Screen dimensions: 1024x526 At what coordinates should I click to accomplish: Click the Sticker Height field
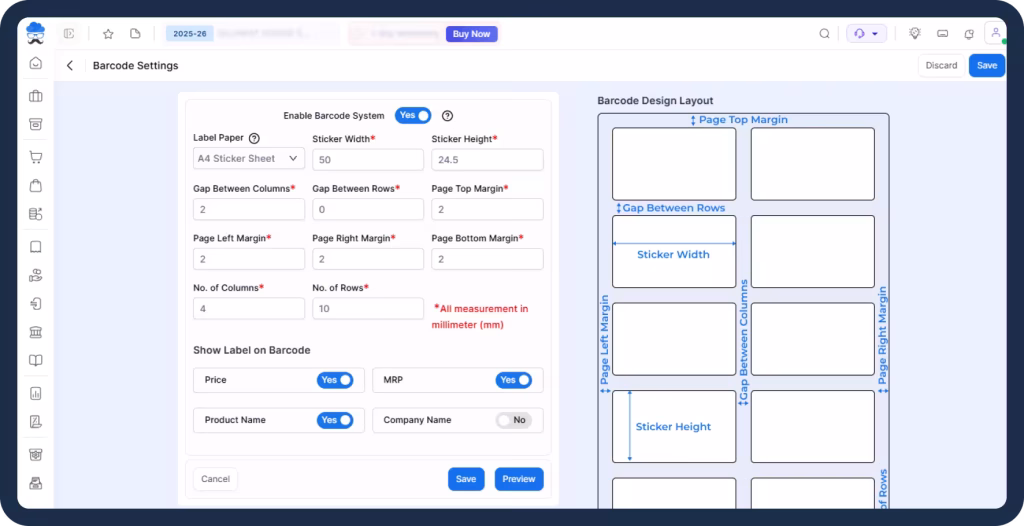(487, 159)
